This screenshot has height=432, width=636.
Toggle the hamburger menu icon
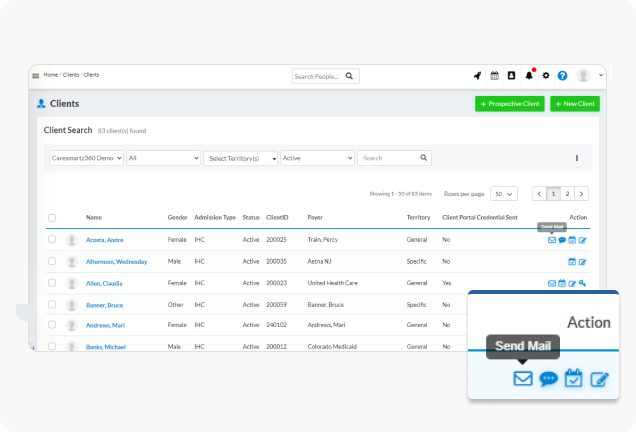pyautogui.click(x=36, y=75)
